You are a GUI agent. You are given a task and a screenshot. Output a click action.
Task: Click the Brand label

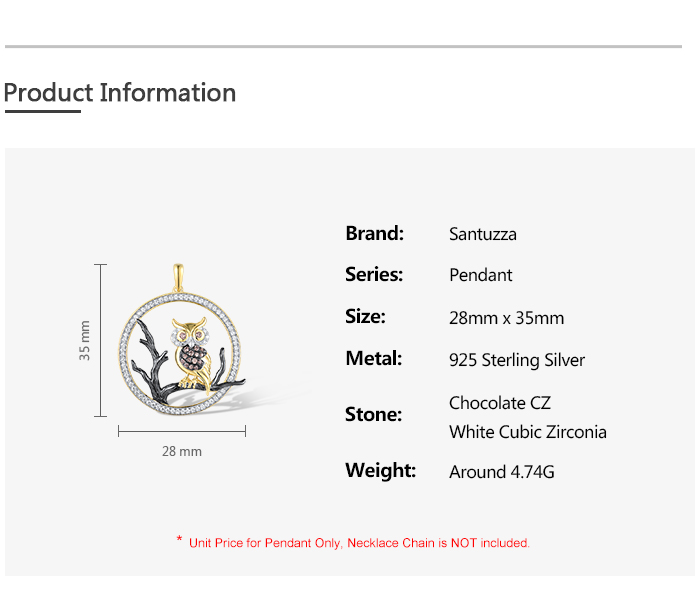[375, 234]
